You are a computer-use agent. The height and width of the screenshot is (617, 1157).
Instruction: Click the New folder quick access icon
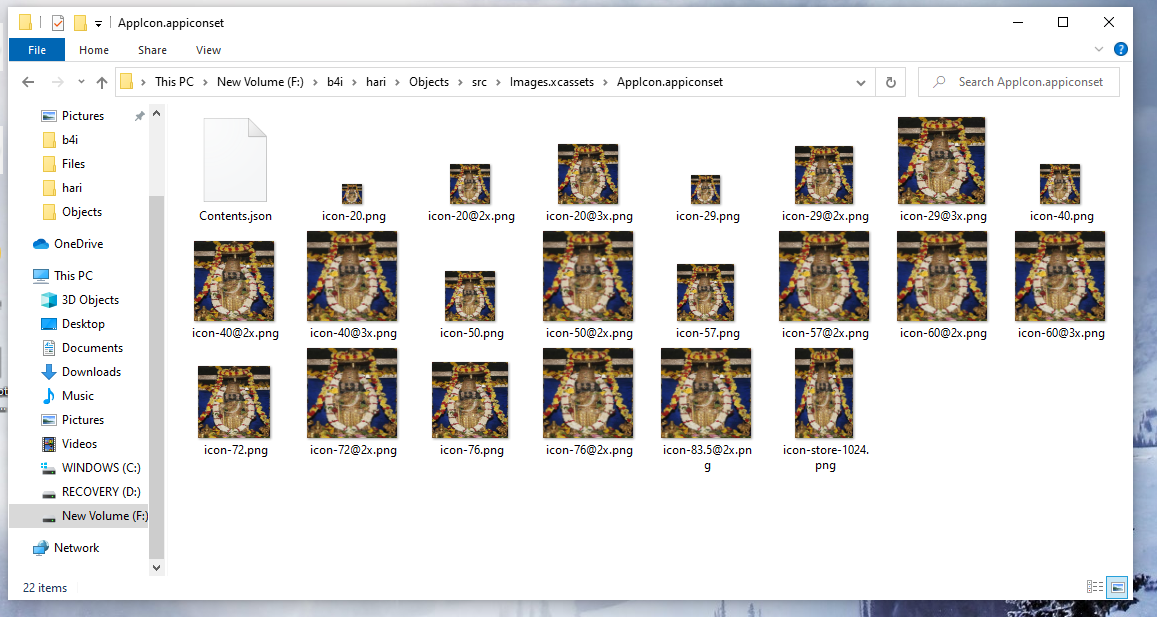pos(80,23)
